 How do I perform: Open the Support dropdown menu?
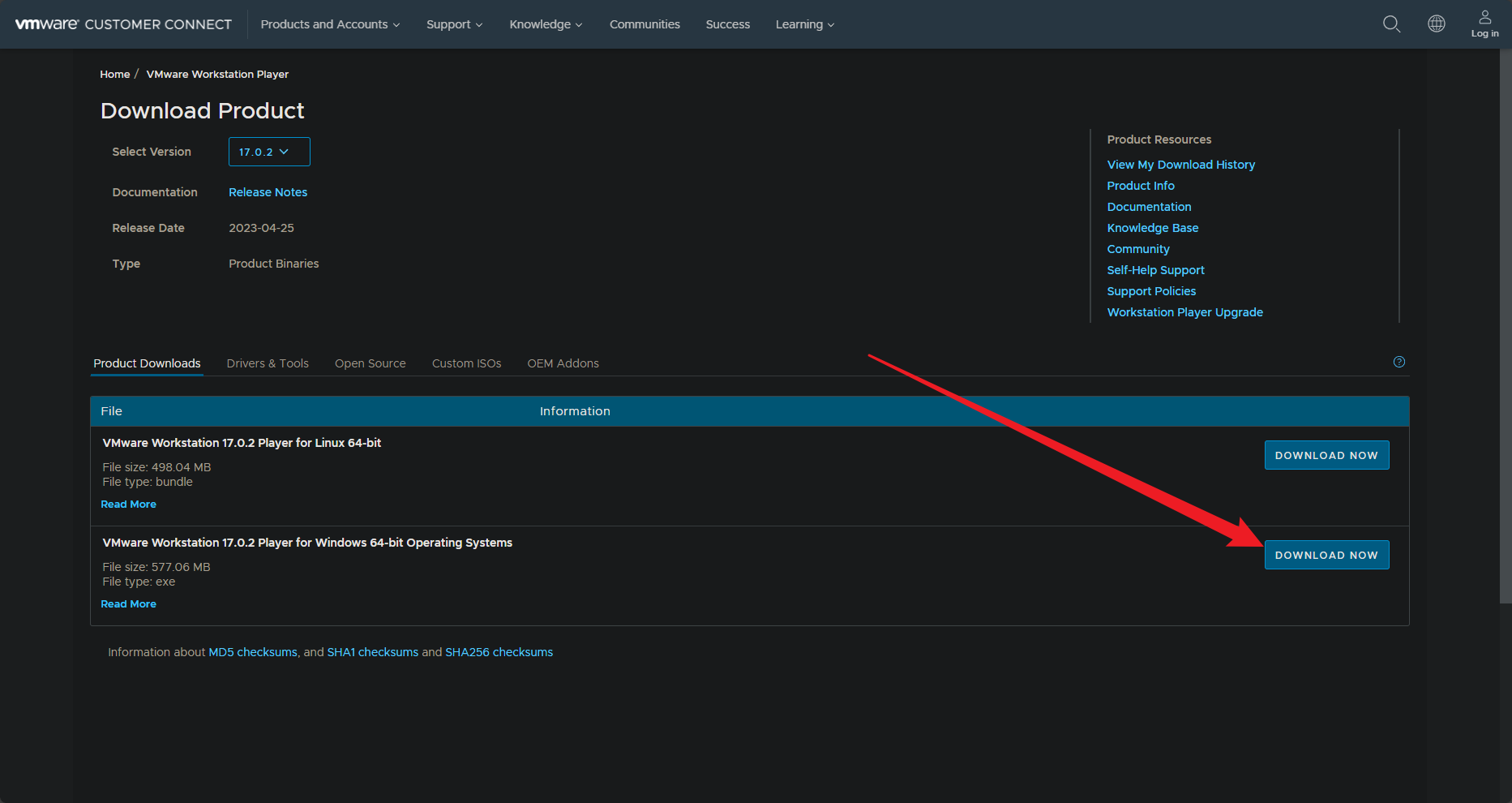click(454, 24)
